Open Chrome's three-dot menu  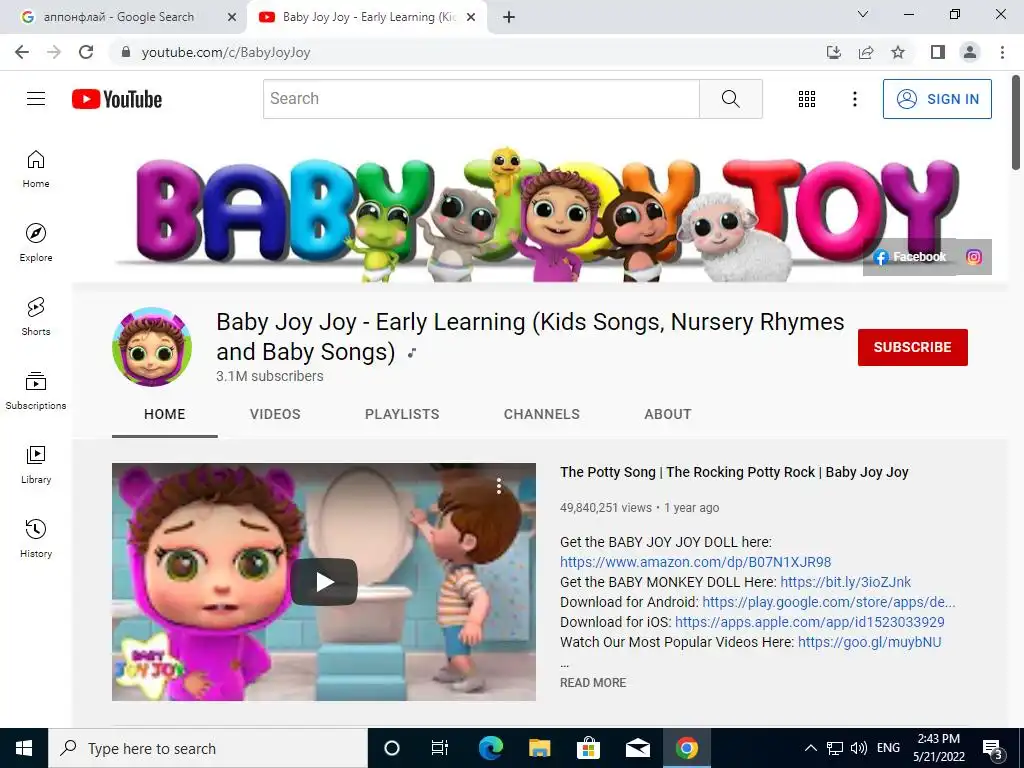[x=1002, y=52]
